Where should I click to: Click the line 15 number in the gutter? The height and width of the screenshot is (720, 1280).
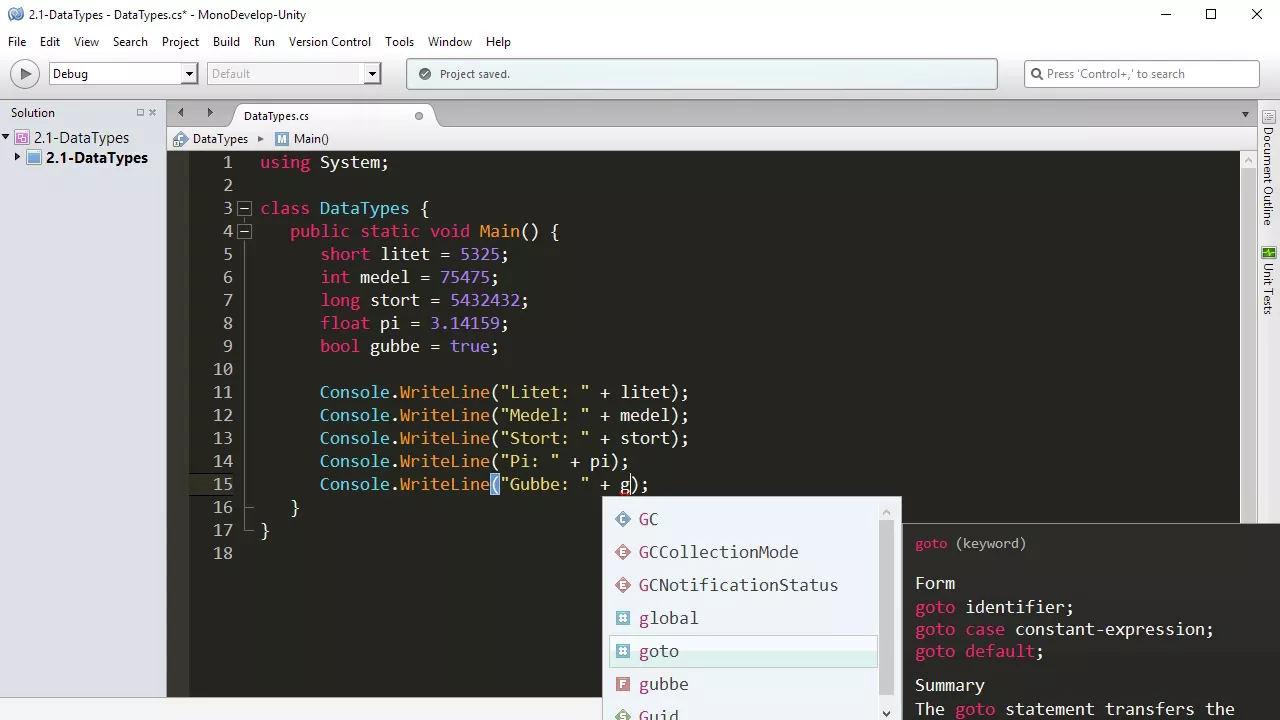(222, 484)
